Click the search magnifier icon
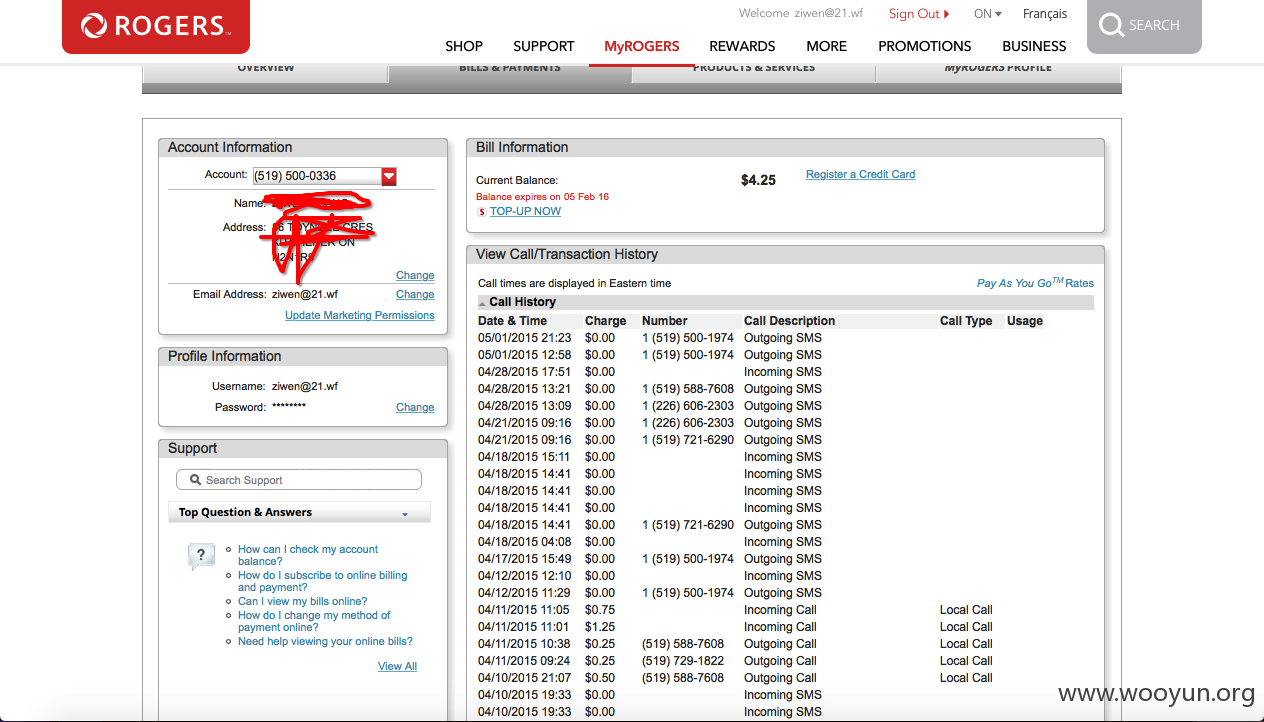Screen dimensions: 1264x722 click(1111, 25)
